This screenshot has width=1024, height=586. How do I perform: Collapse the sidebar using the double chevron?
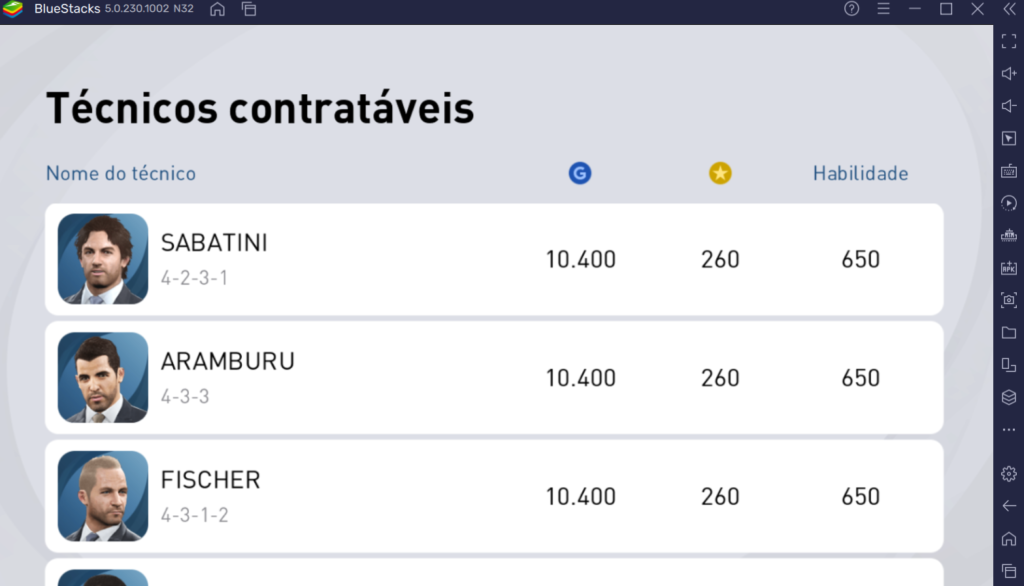(1009, 9)
